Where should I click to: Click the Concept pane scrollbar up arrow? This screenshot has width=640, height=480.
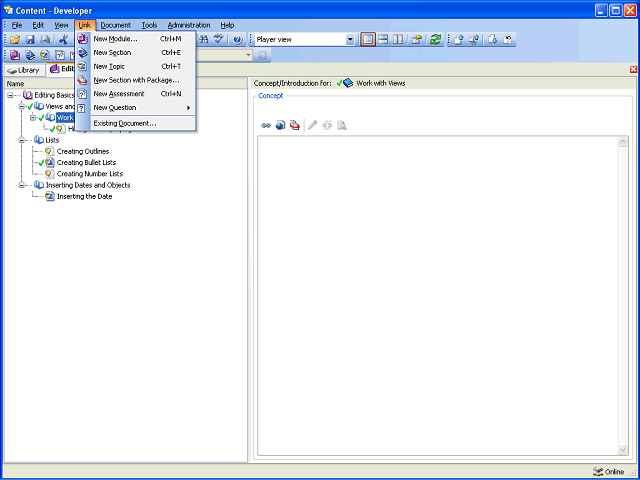[623, 142]
